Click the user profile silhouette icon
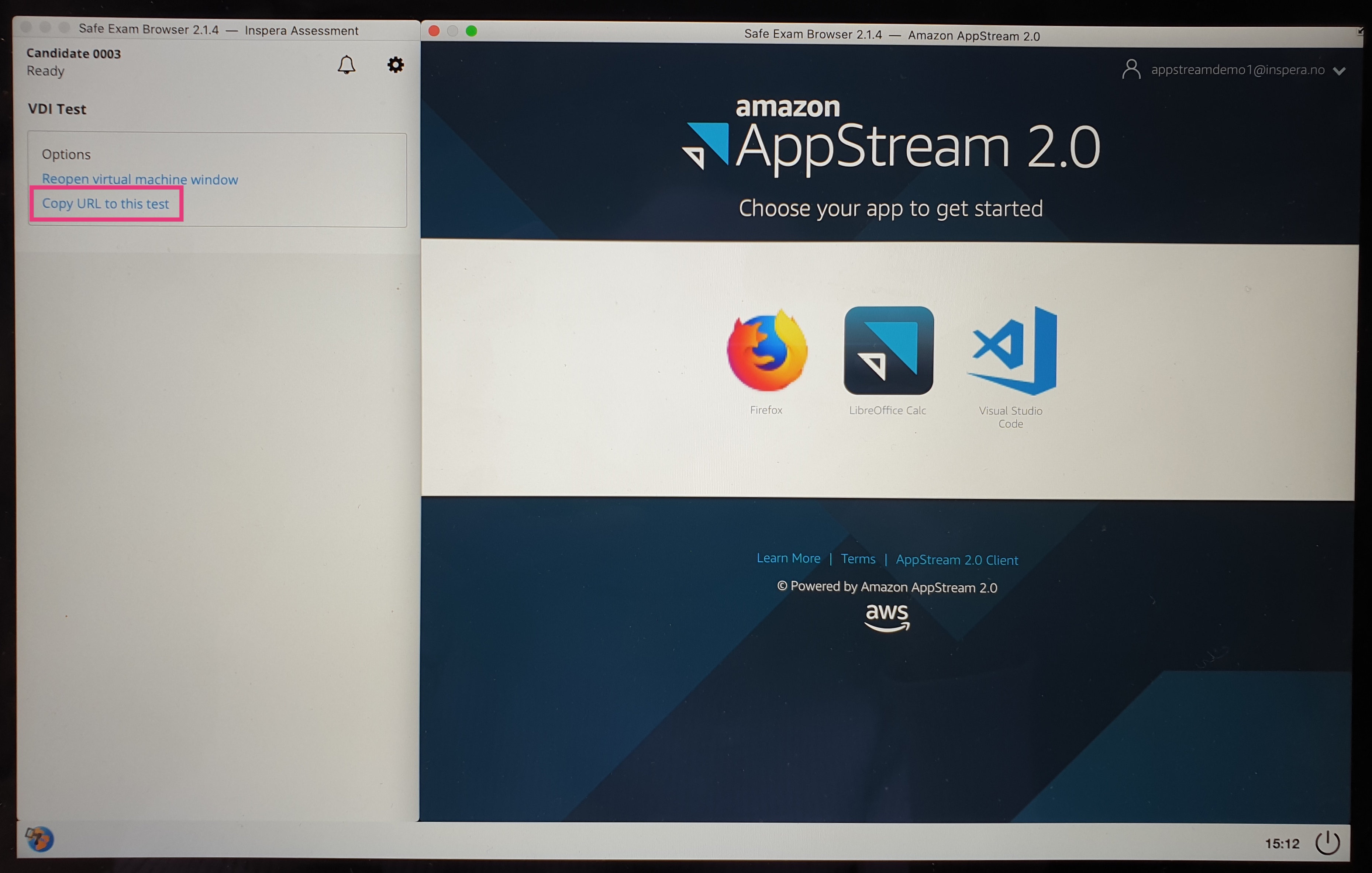 click(x=1131, y=69)
